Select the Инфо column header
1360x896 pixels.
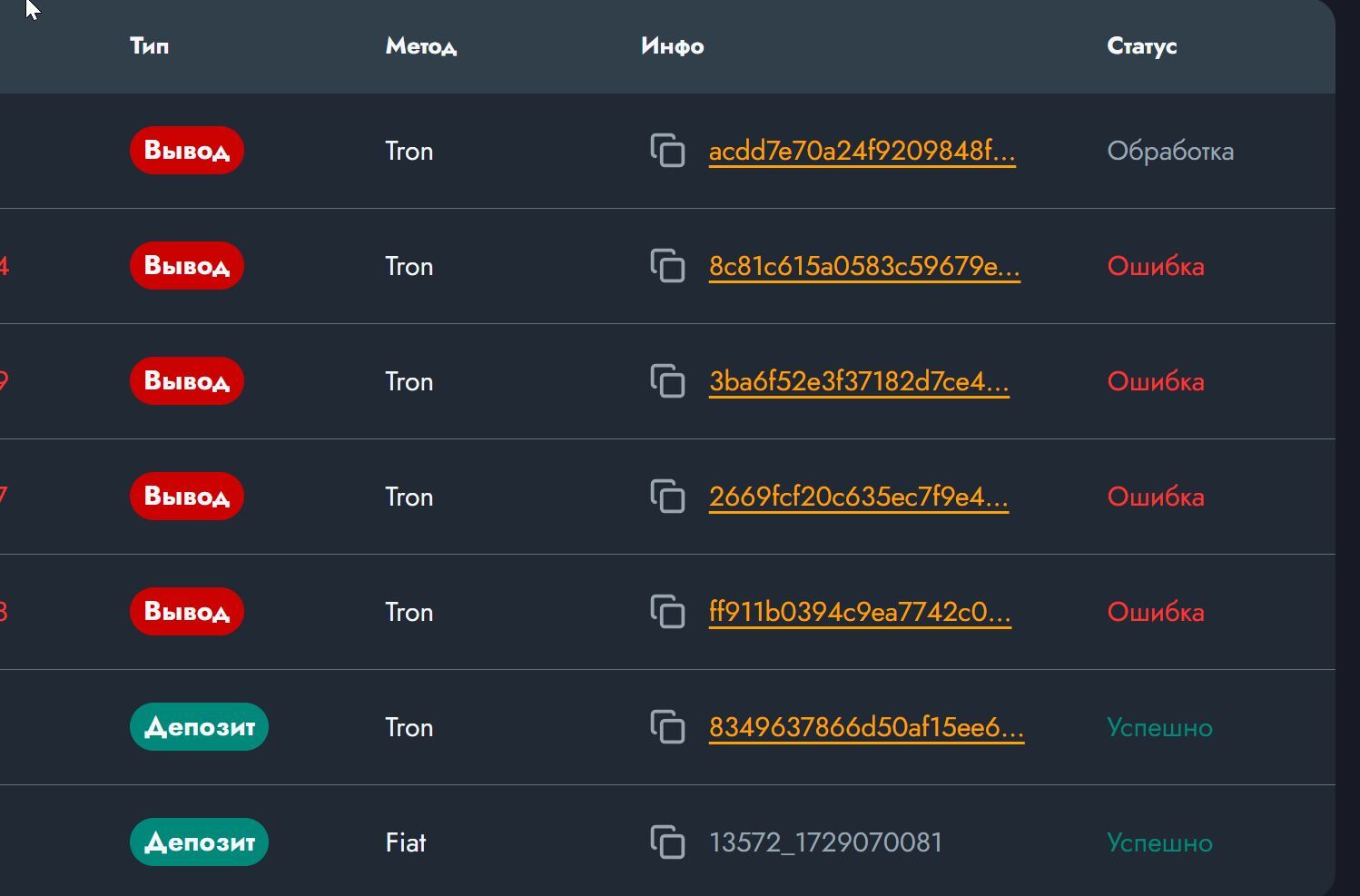tap(672, 46)
